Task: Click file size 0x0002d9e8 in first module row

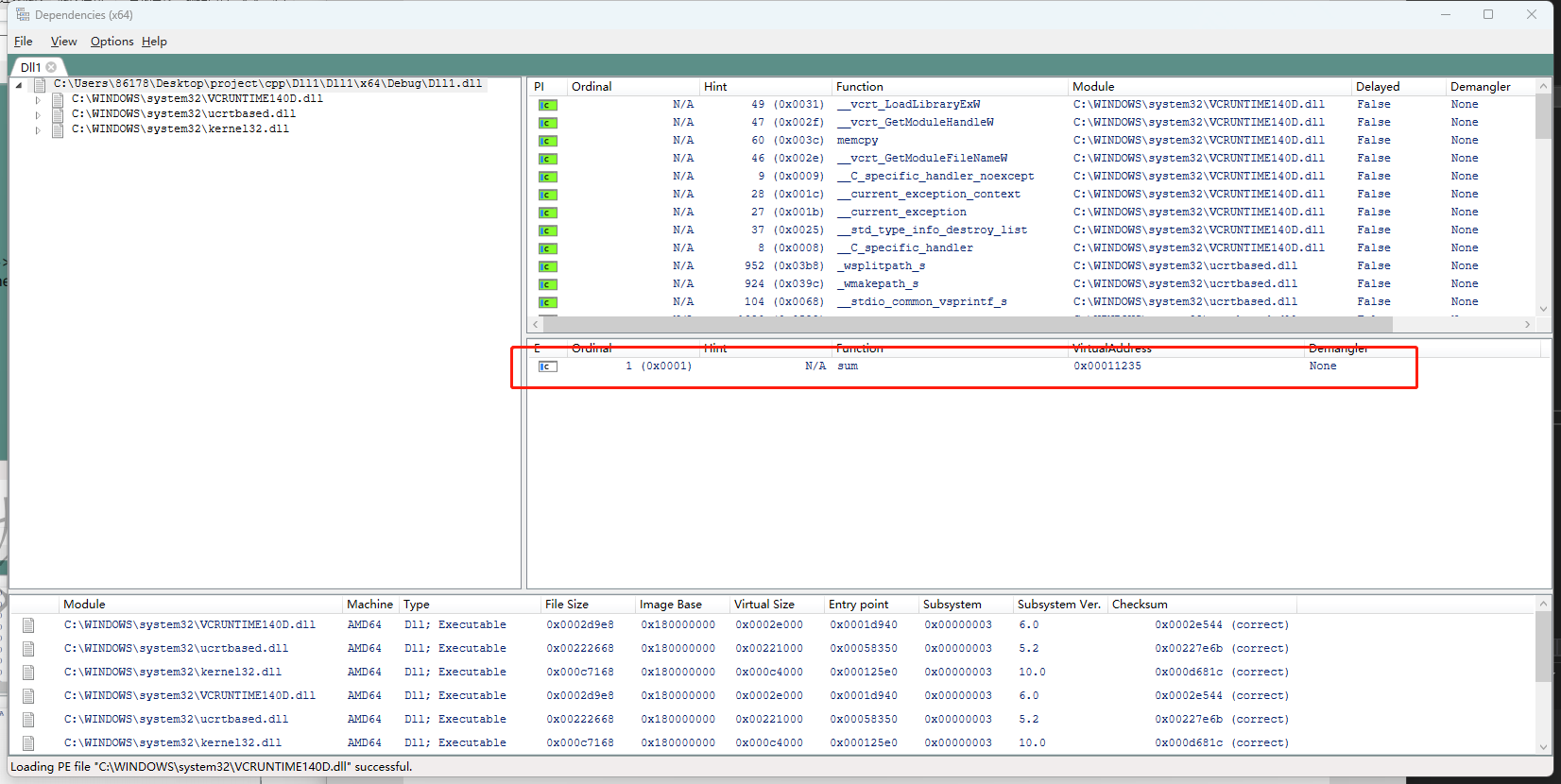Action: coord(580,624)
